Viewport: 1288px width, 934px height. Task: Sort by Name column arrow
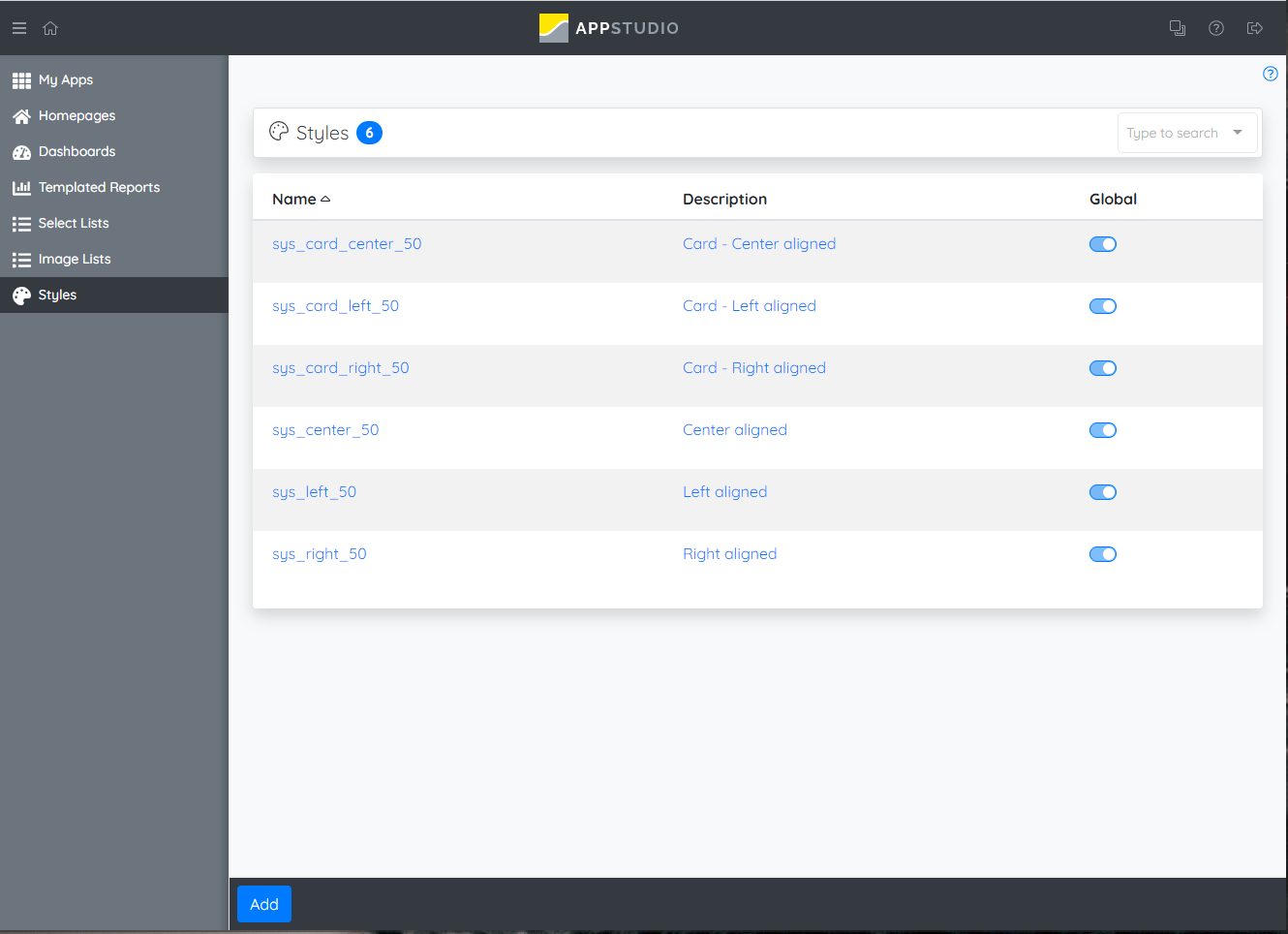point(325,200)
